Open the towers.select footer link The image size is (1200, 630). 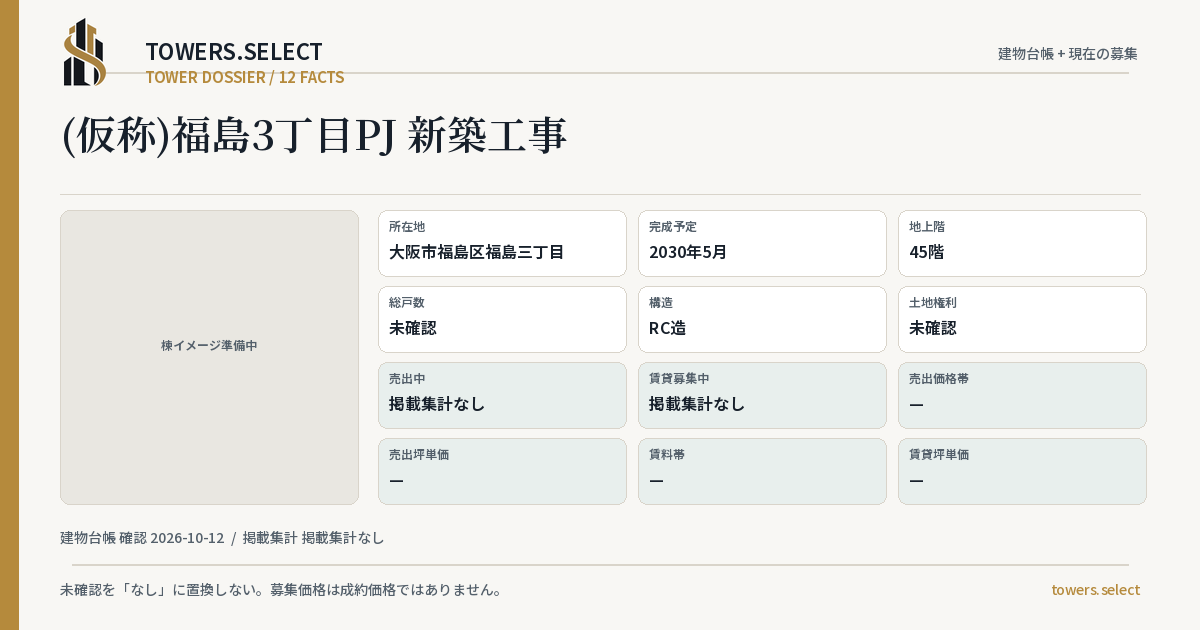click(1095, 590)
